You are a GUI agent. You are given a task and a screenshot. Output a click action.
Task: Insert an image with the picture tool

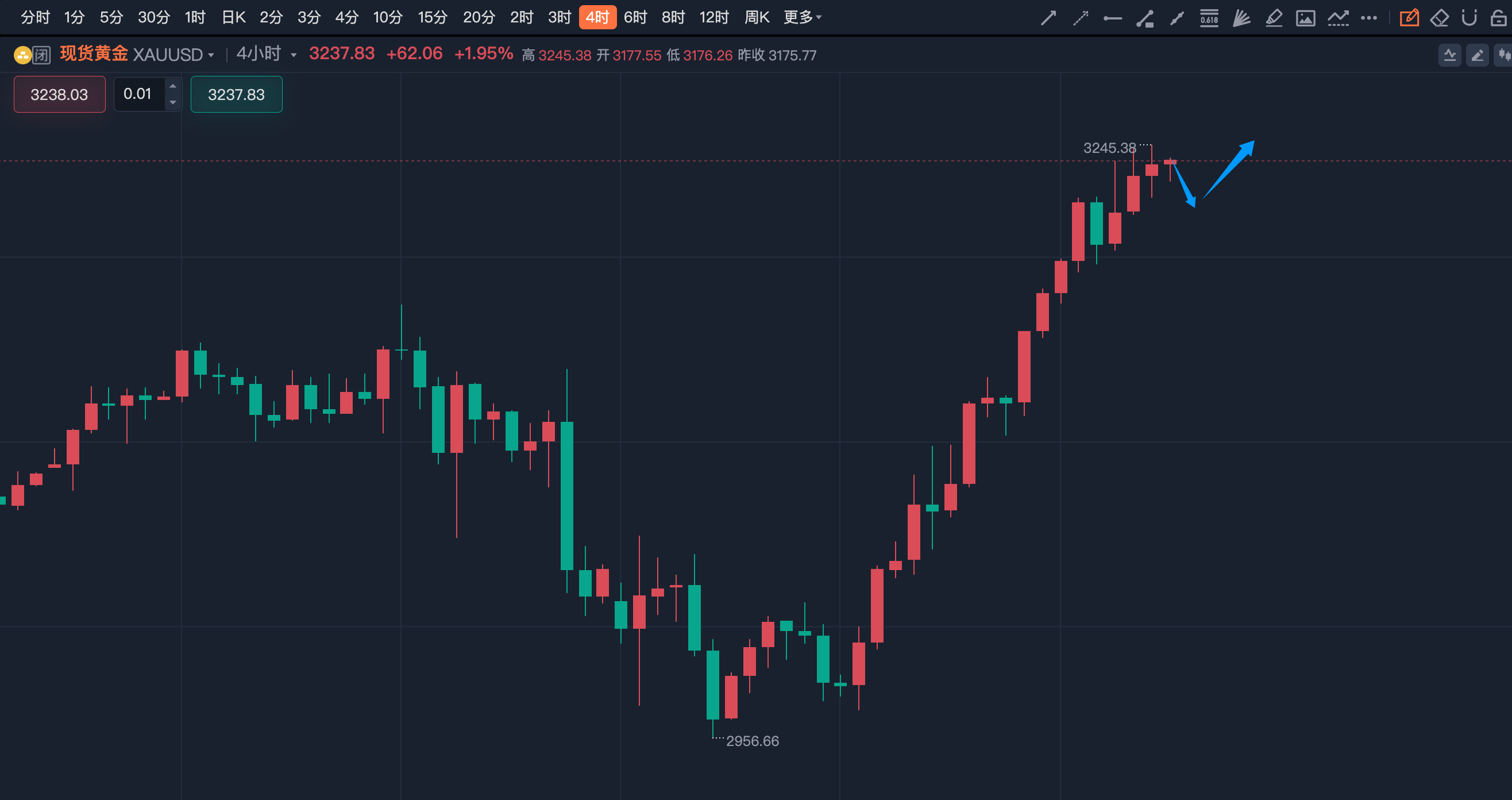1305,18
